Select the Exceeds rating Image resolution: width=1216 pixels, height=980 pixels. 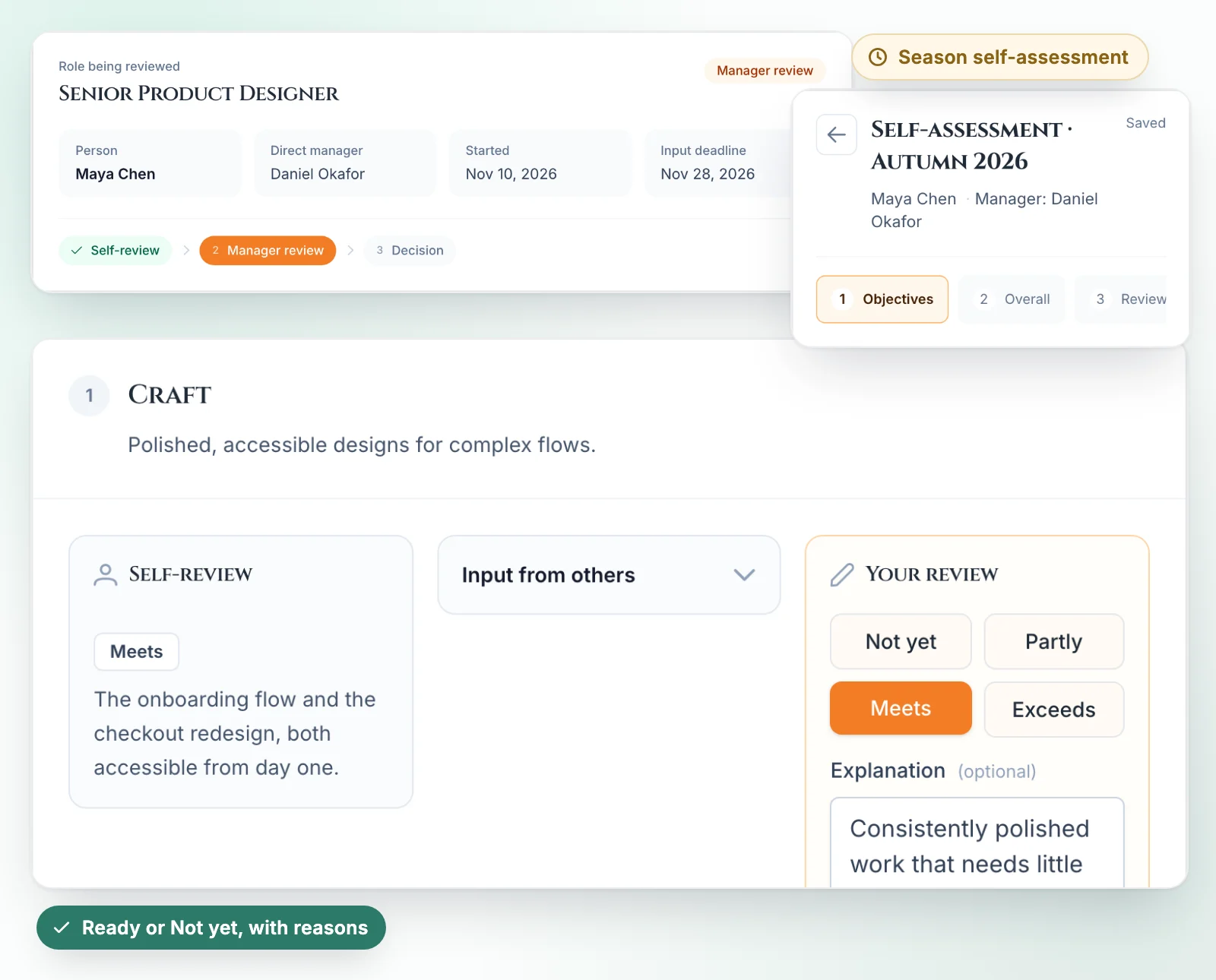point(1053,710)
